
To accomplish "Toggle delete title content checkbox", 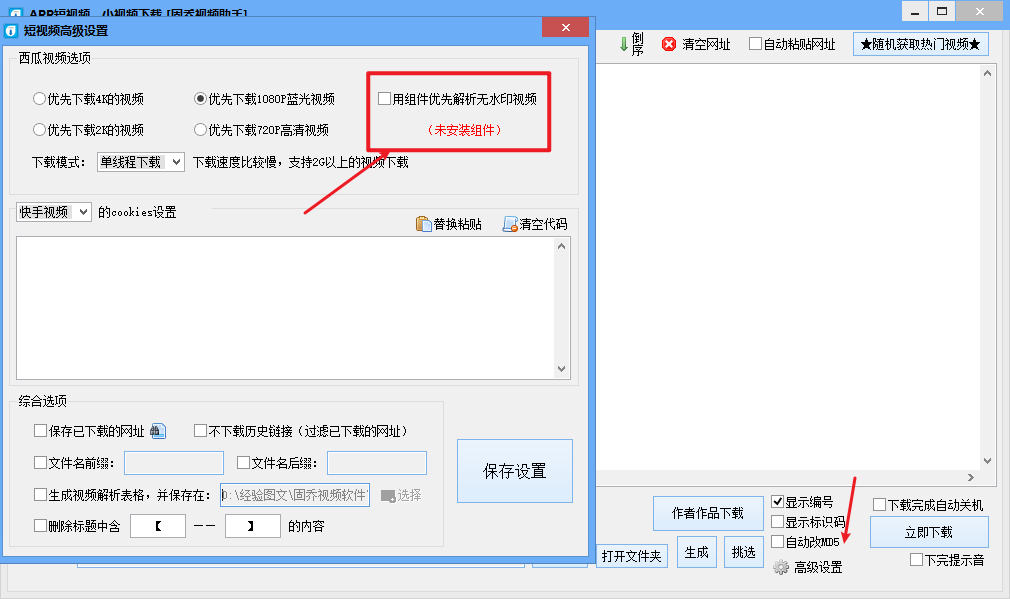I will pyautogui.click(x=41, y=526).
